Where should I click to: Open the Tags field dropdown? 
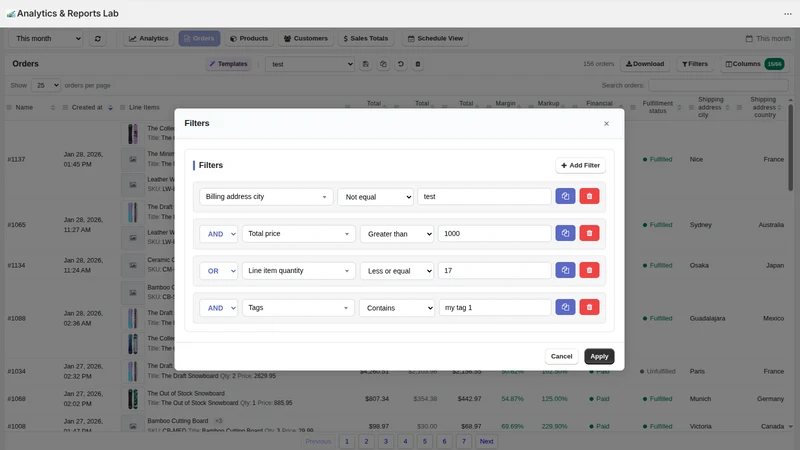tap(298, 308)
